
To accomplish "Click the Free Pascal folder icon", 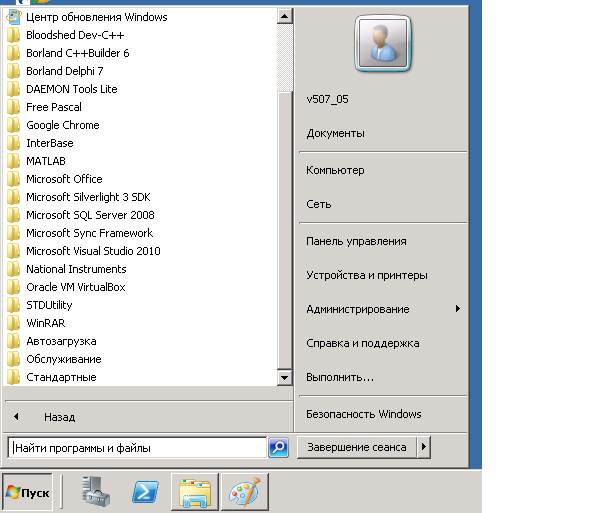I will point(14,107).
